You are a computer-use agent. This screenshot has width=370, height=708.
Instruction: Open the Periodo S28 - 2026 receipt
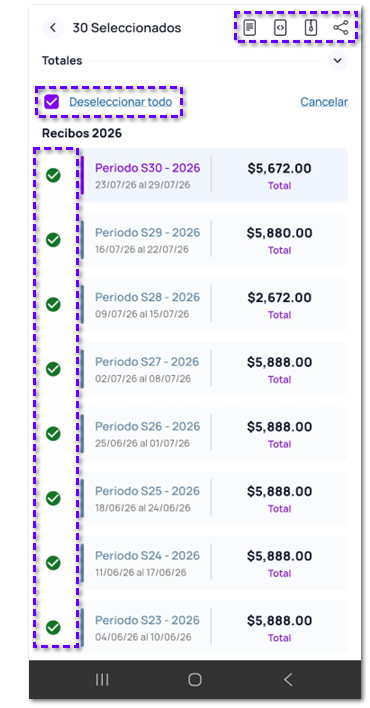click(x=214, y=304)
